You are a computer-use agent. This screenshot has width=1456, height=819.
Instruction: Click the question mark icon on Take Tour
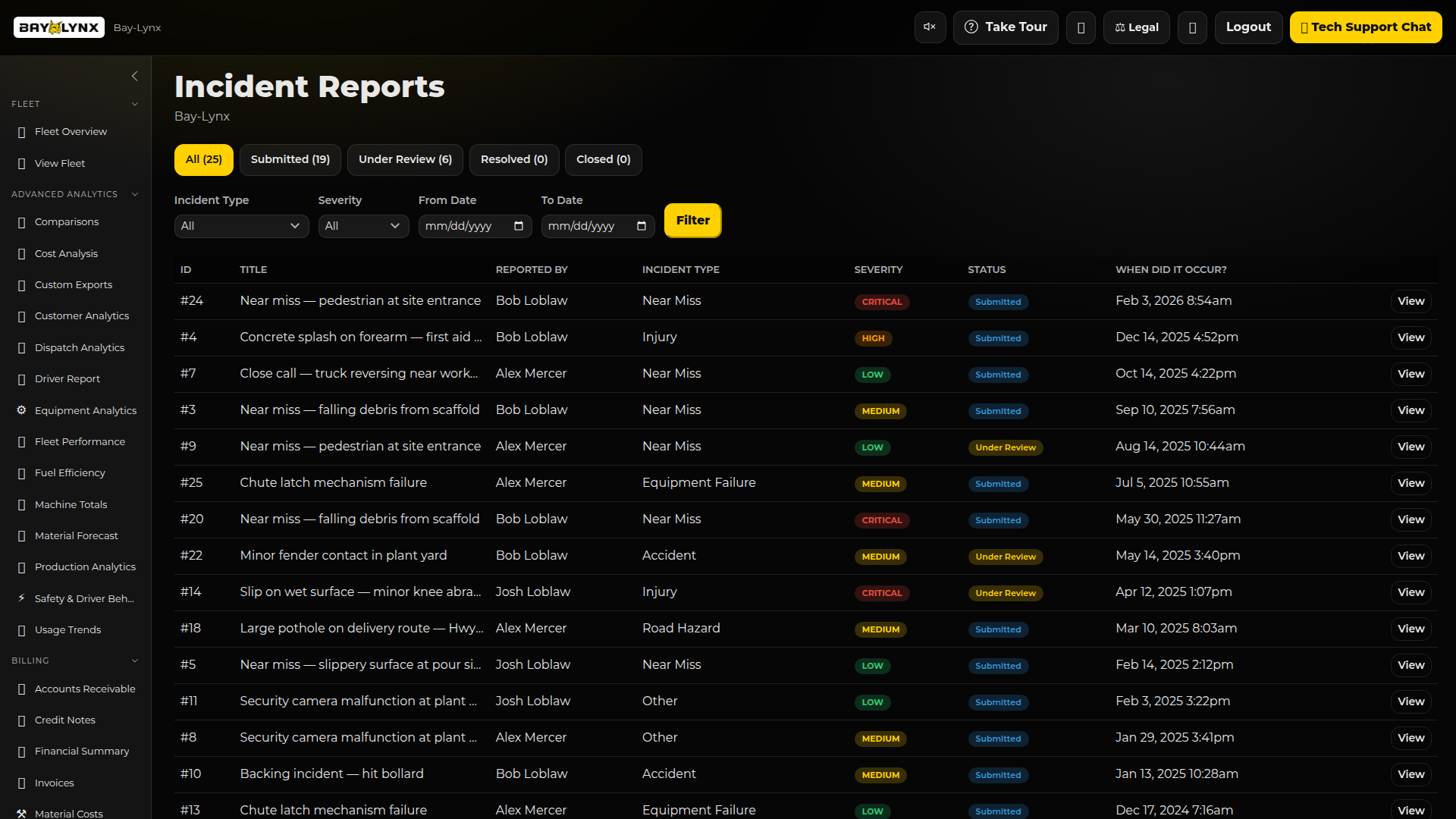(x=972, y=27)
